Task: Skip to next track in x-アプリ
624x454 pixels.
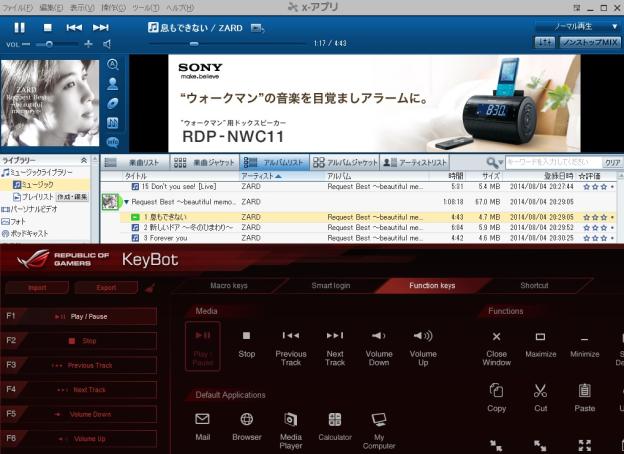Action: pos(100,27)
